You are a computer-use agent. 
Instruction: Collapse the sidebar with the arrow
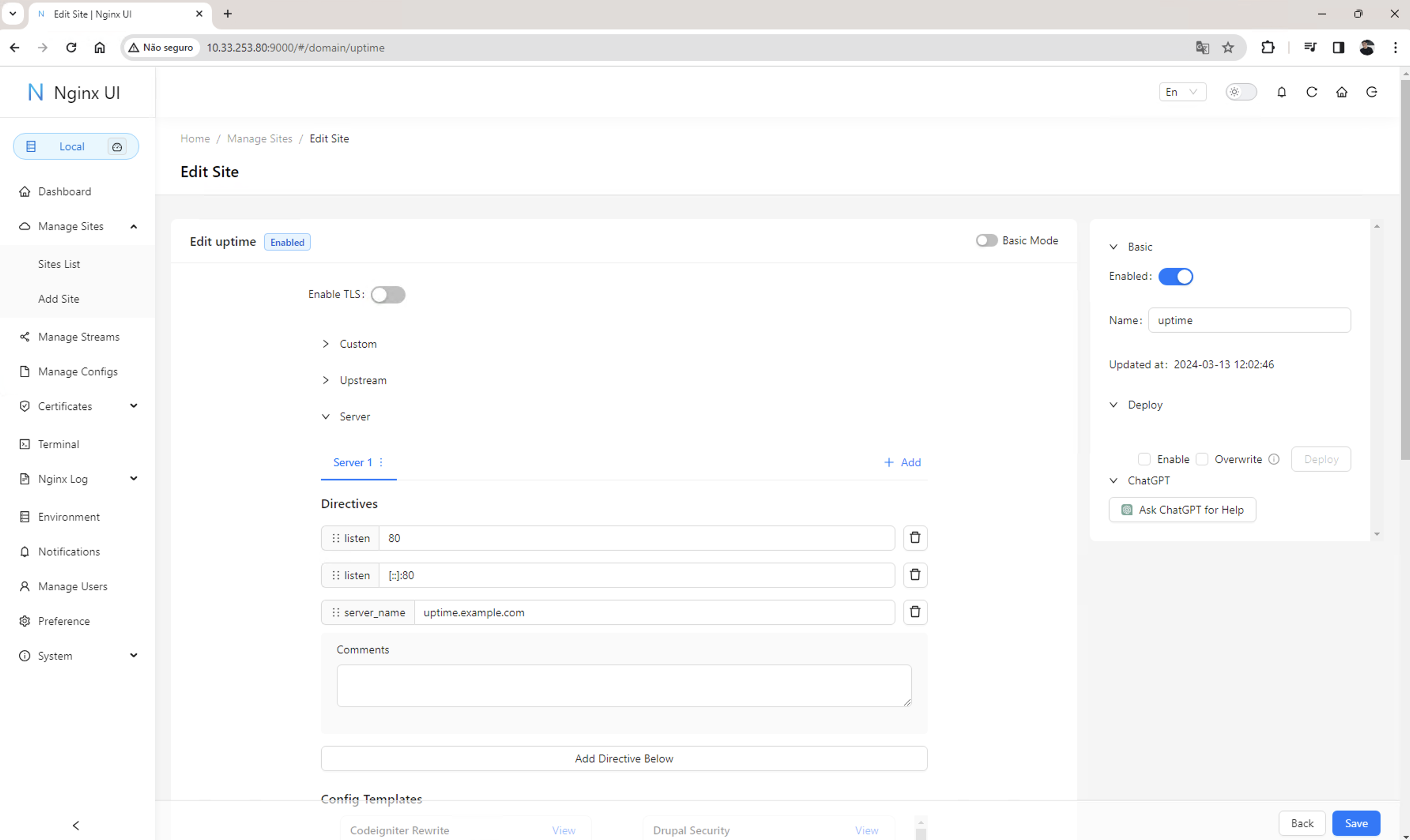76,825
